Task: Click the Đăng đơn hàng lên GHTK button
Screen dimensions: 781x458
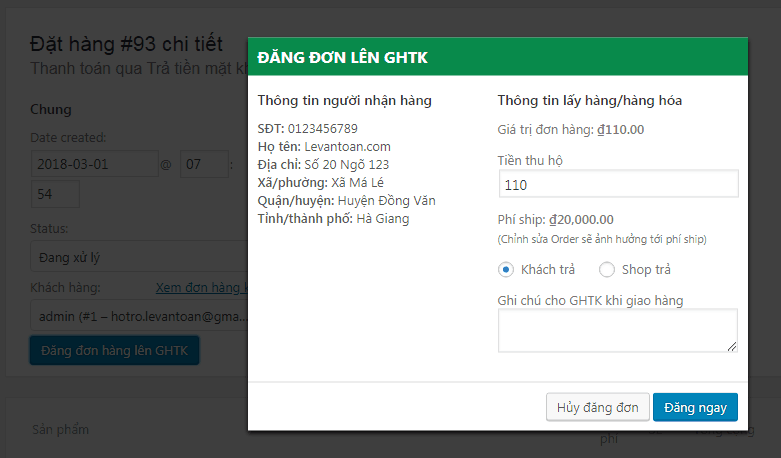Action: coord(115,350)
